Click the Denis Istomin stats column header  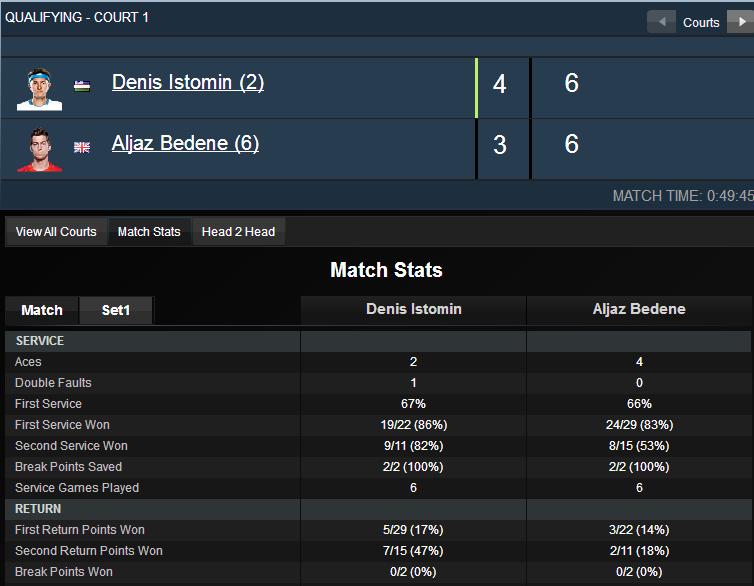tap(414, 309)
